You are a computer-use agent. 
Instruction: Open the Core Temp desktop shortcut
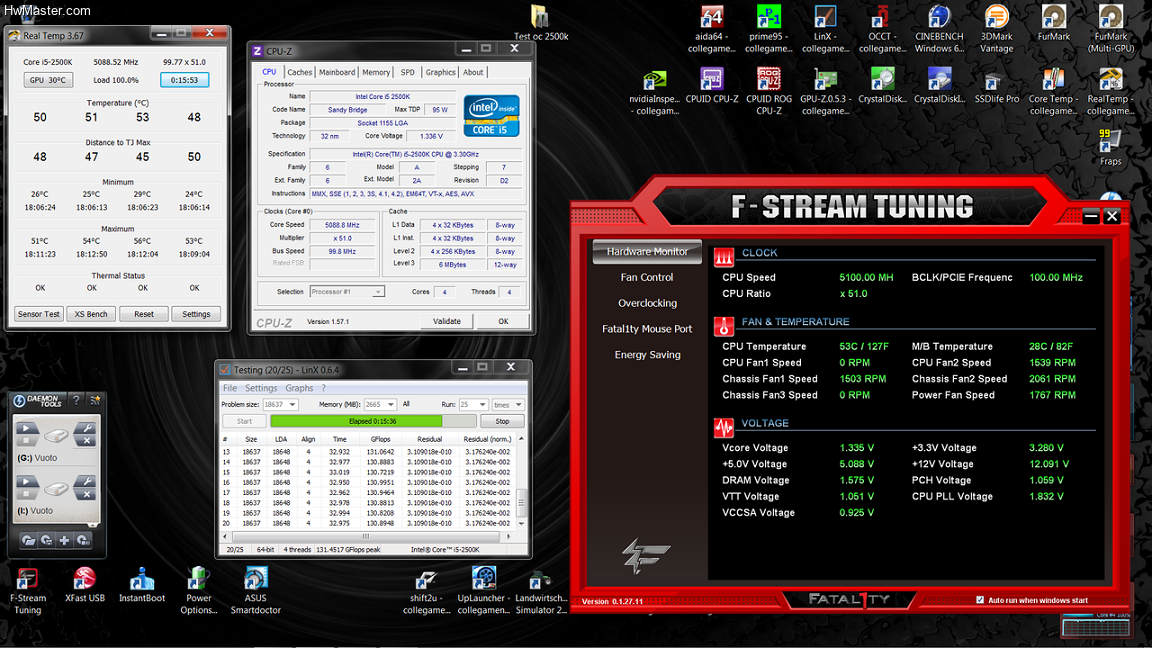pos(1053,92)
